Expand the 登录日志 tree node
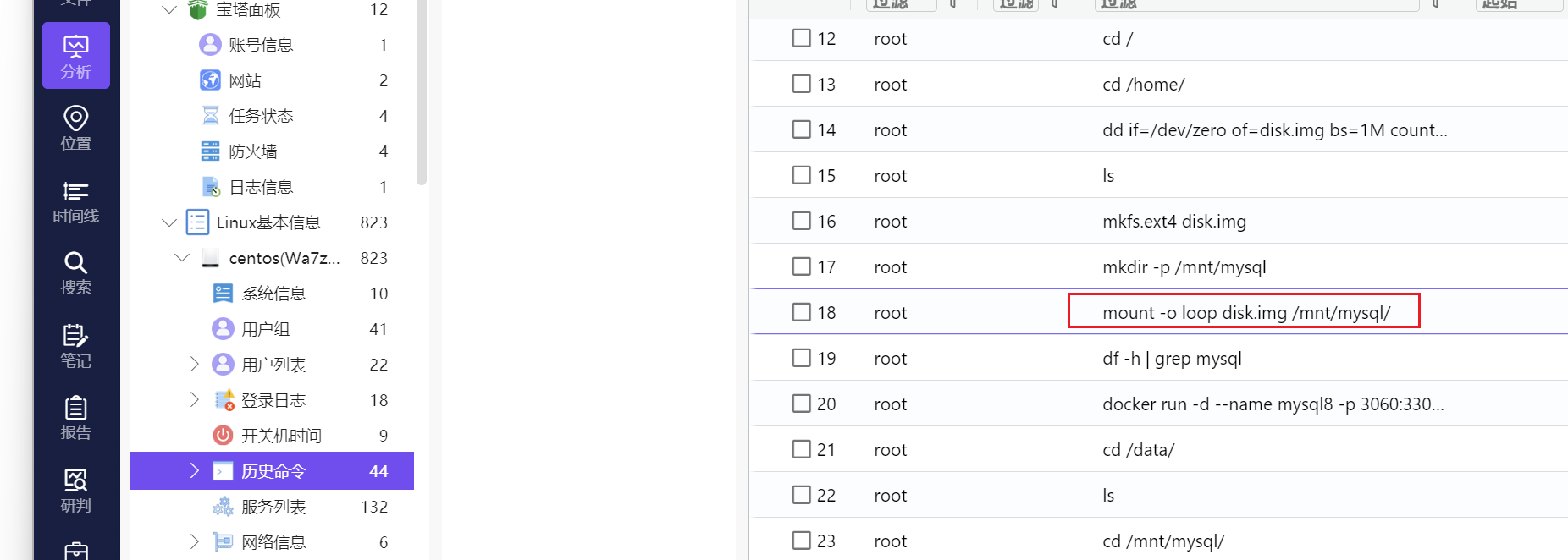The width and height of the screenshot is (1568, 560). click(x=195, y=400)
